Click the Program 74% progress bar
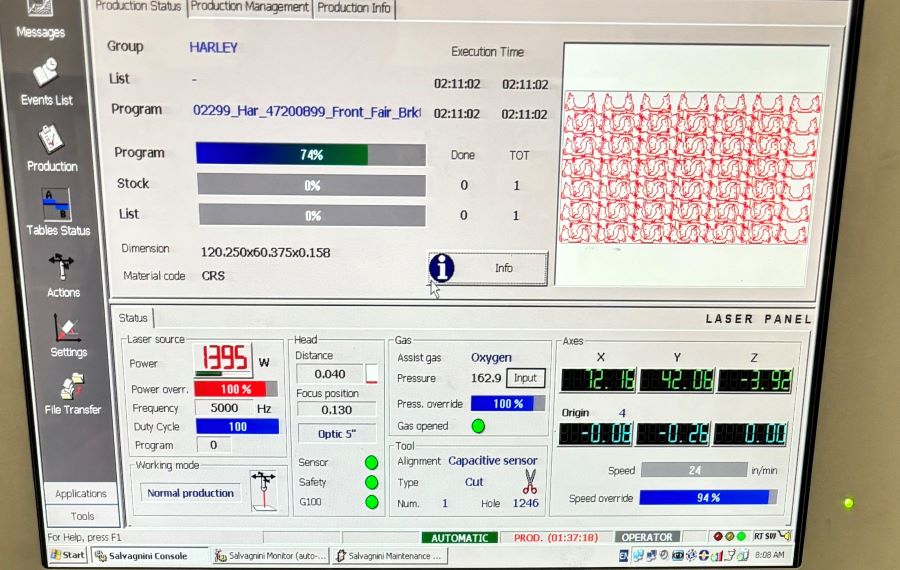Viewport: 900px width, 570px height. point(311,154)
